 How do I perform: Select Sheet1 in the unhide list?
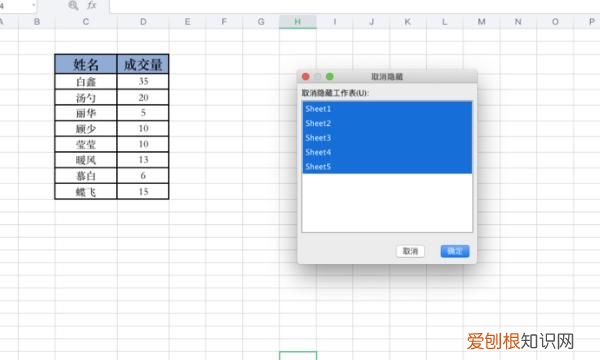tap(387, 109)
